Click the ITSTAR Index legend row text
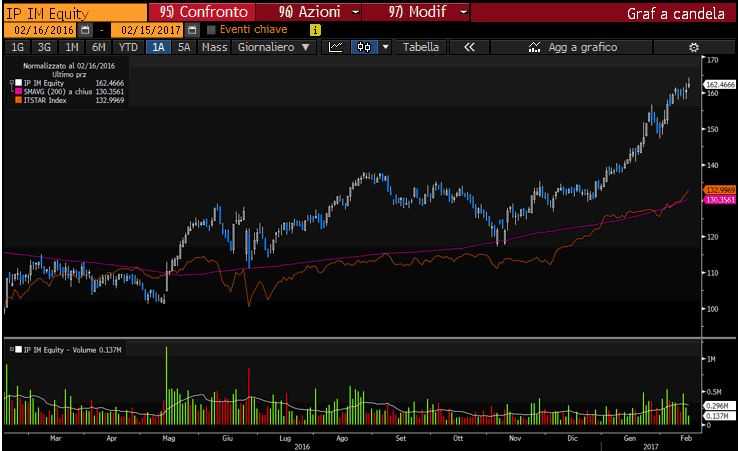The image size is (740, 451). 45,100
